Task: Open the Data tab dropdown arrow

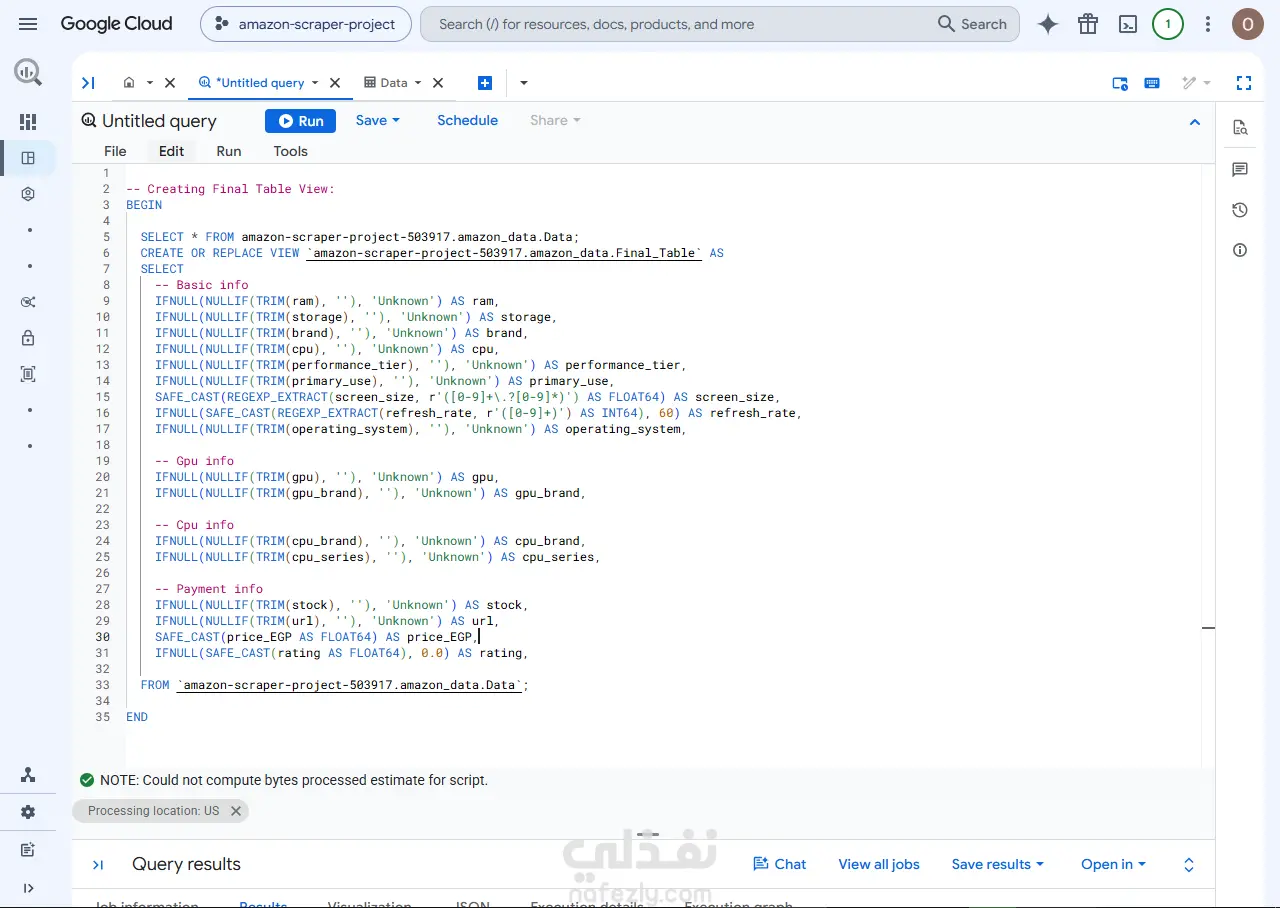Action: coord(418,83)
